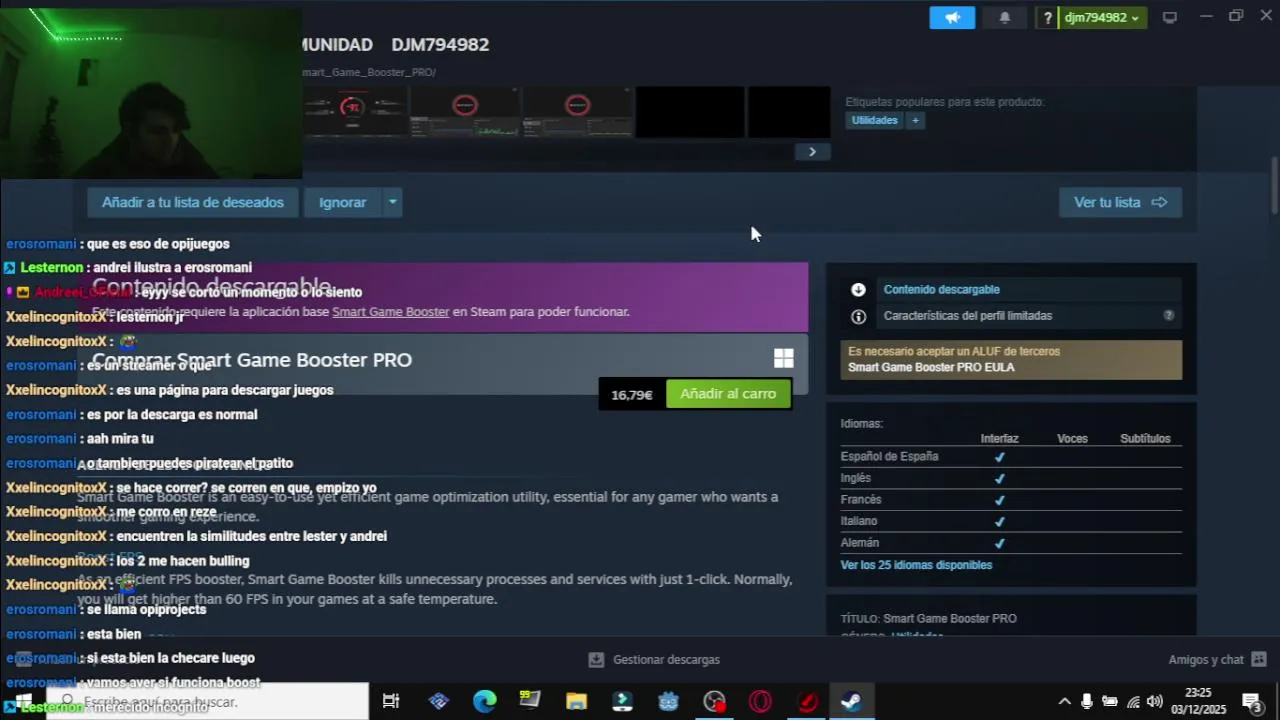Viewport: 1280px width, 720px height.
Task: Open Microsoft Edge from taskbar
Action: coord(485,702)
